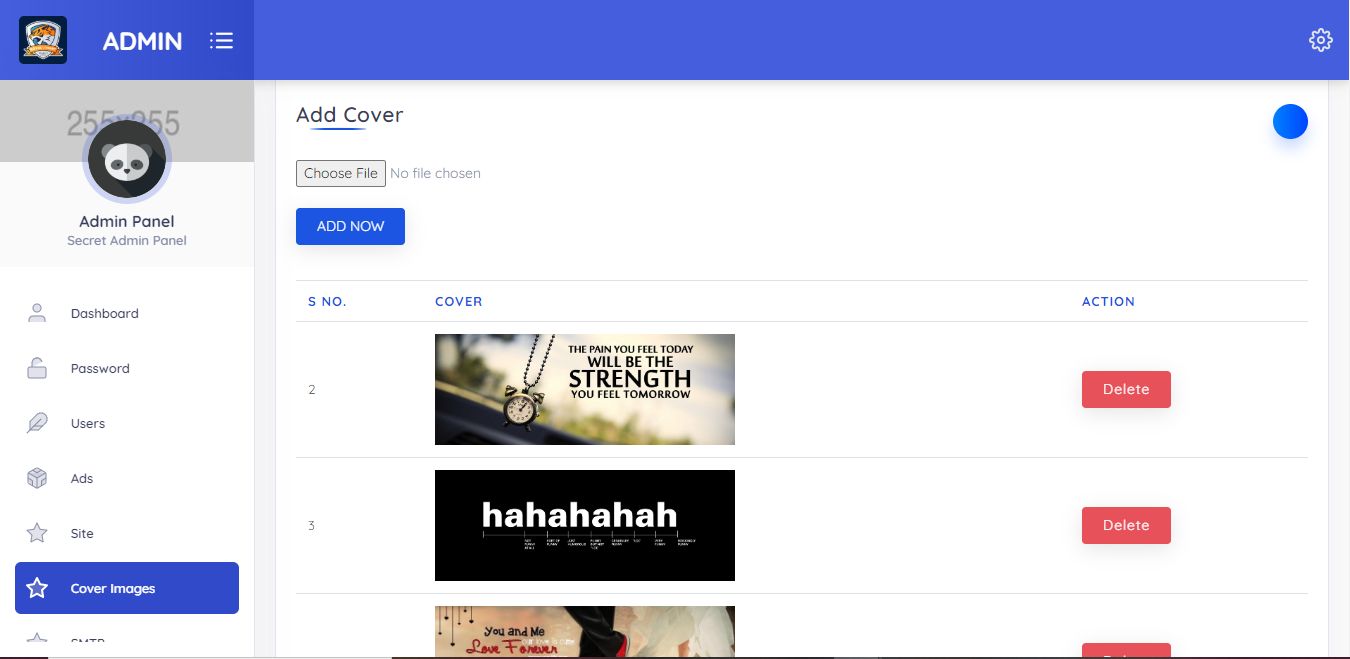Go to Users in the sidebar
This screenshot has width=1350, height=659.
(x=127, y=423)
